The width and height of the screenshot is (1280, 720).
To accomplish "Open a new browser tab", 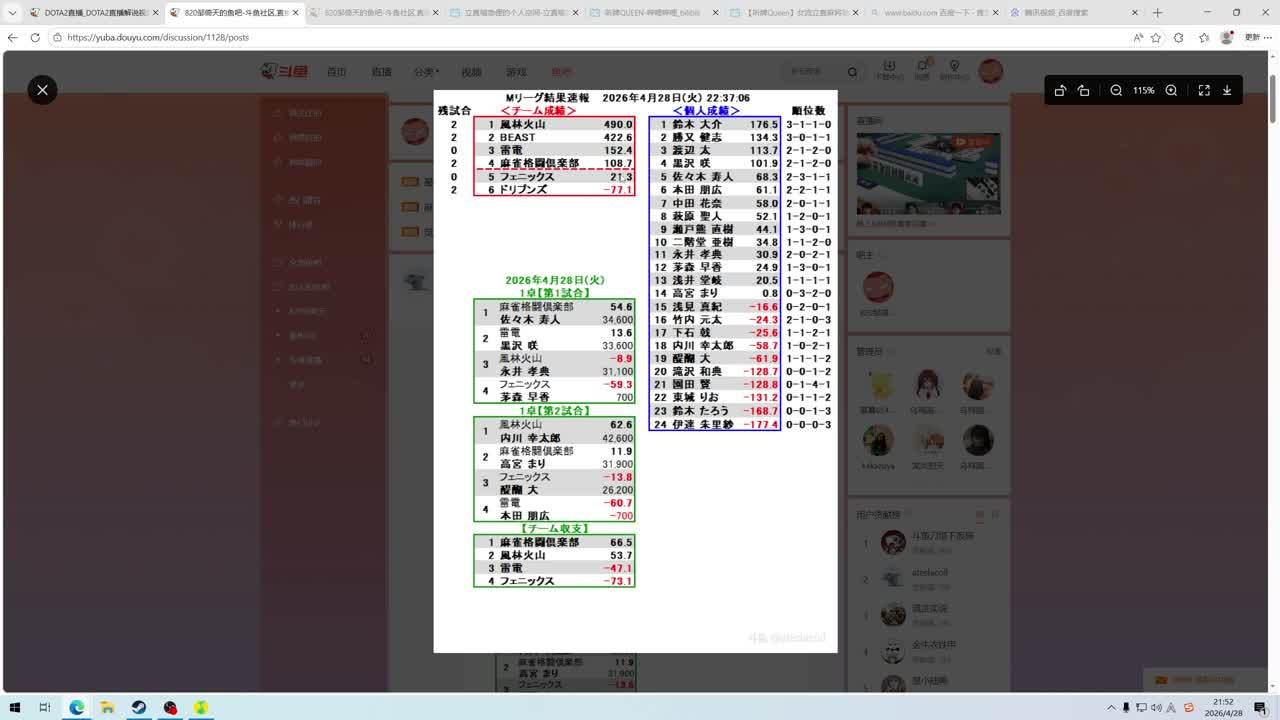I will (1157, 13).
